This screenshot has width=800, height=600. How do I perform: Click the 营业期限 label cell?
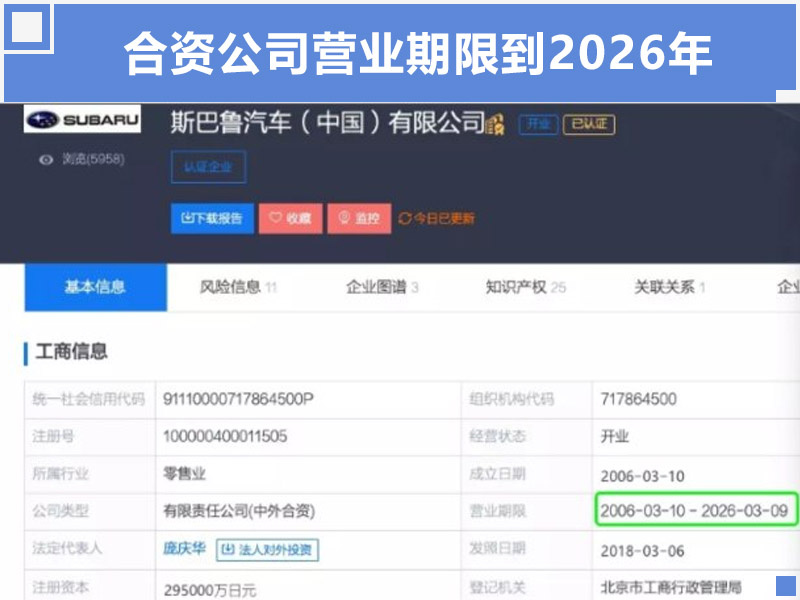[526, 511]
